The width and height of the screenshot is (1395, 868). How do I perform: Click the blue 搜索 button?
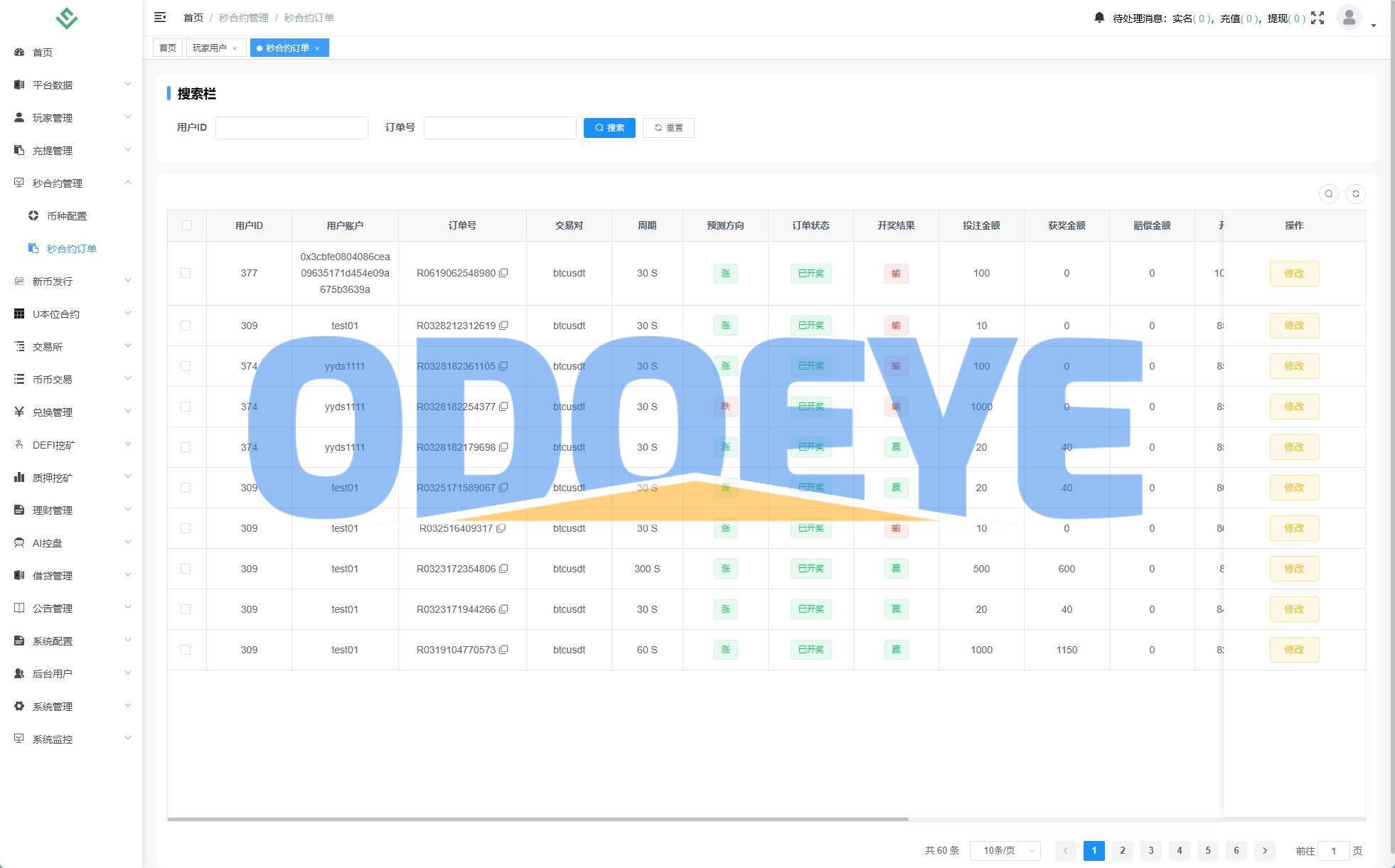tap(609, 128)
